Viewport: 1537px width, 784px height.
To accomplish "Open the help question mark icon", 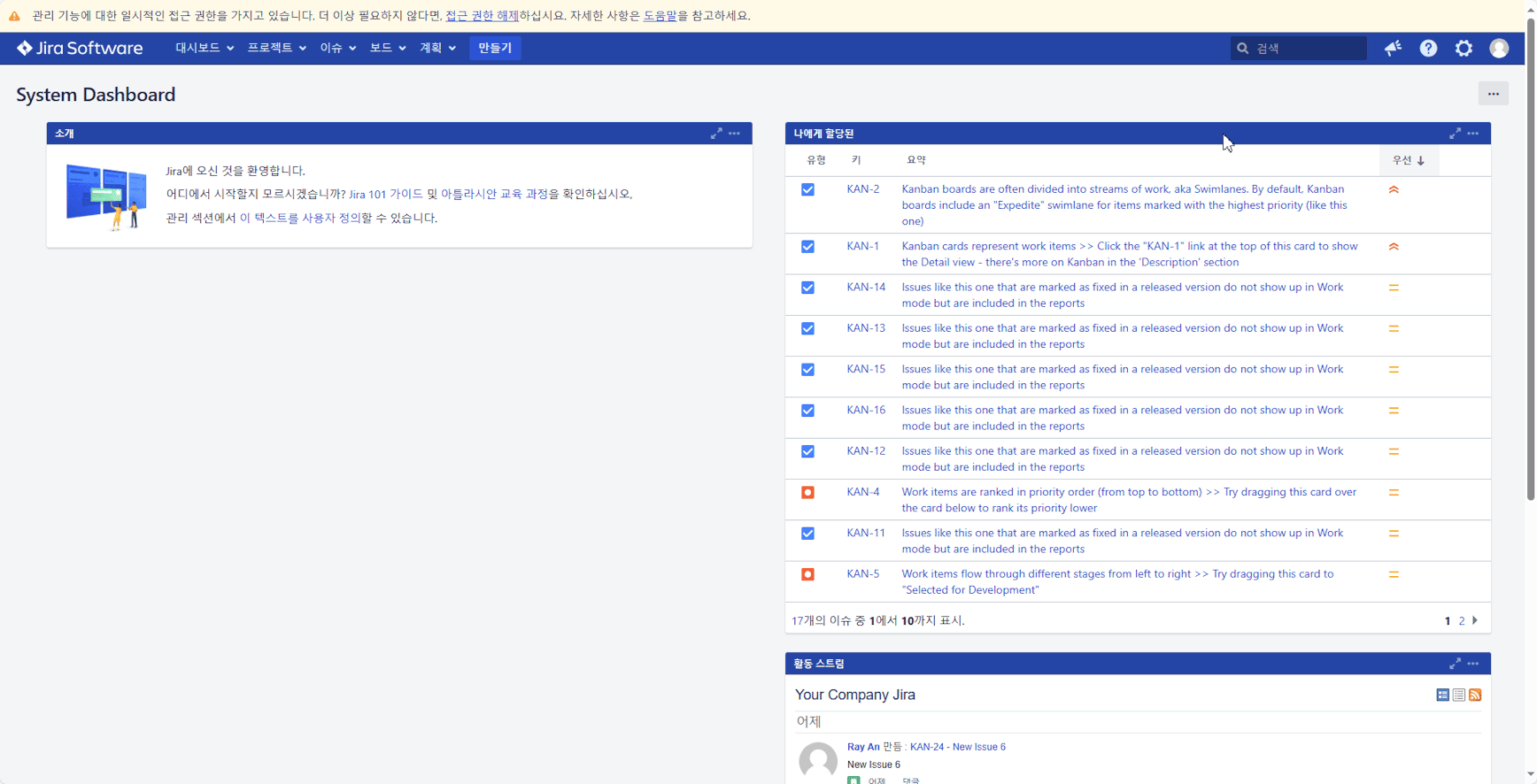I will [x=1428, y=48].
